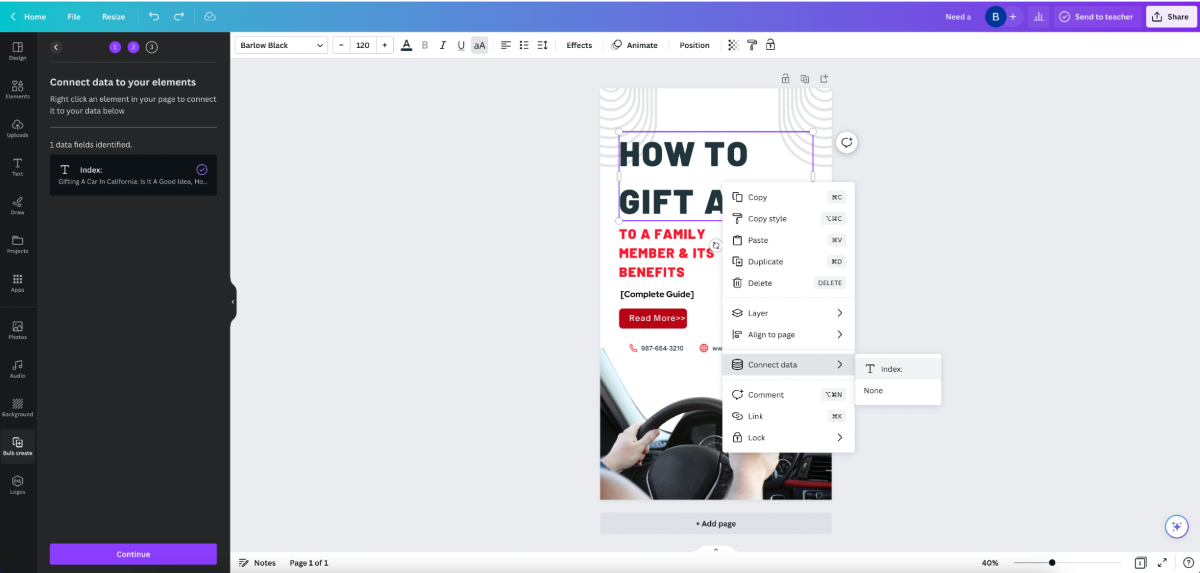This screenshot has height=573, width=1200.
Task: Open the Uploads sidebar icon
Action: tap(17, 128)
